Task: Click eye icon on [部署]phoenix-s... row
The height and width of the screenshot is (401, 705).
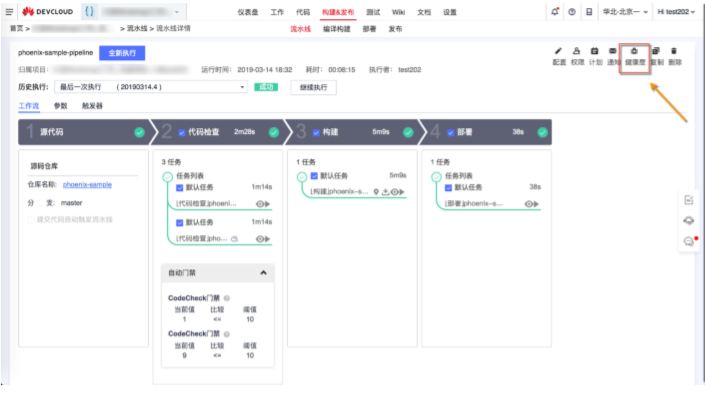Action: pos(529,204)
